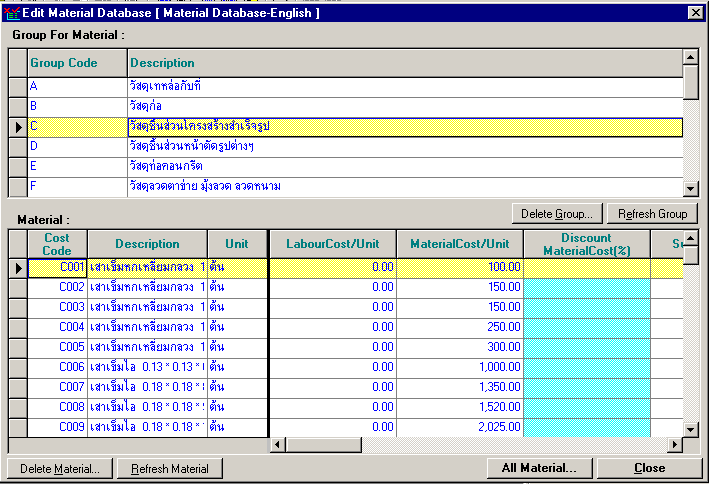Click the unit cell in C005 row
Image resolution: width=709 pixels, height=484 pixels.
237,347
